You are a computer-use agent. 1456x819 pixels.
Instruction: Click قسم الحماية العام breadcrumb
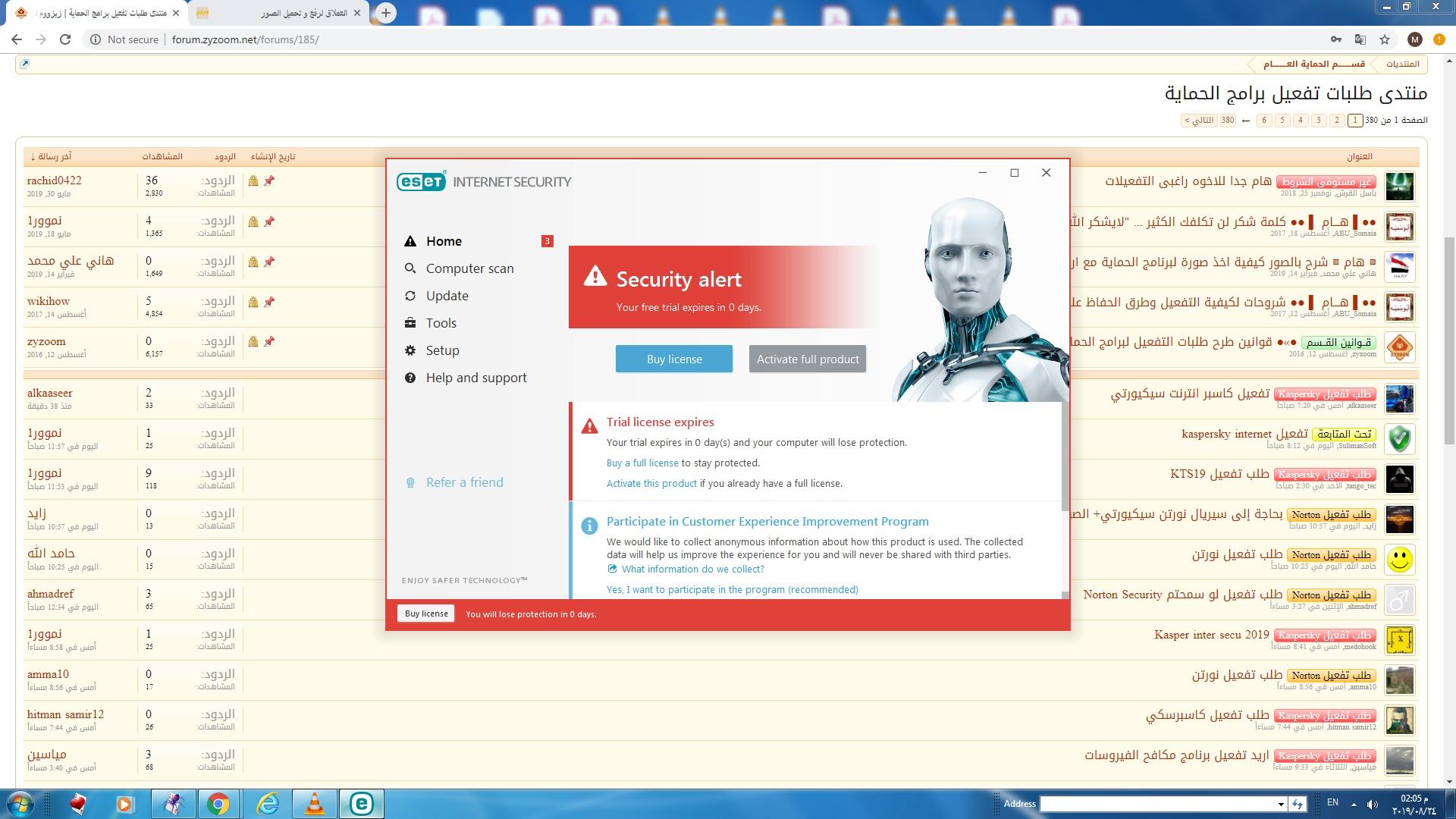(1314, 64)
